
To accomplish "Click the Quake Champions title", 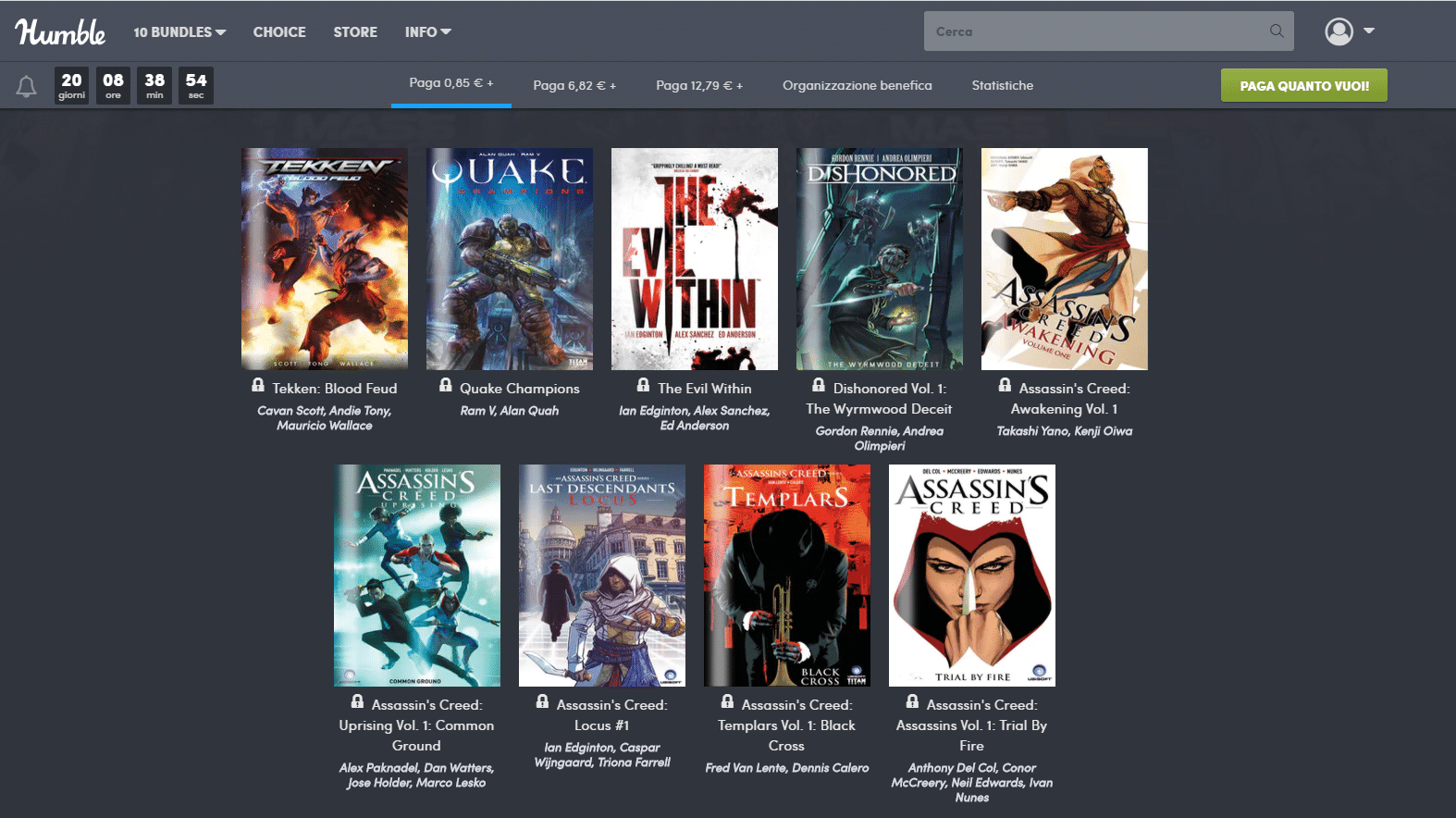I will (x=520, y=389).
